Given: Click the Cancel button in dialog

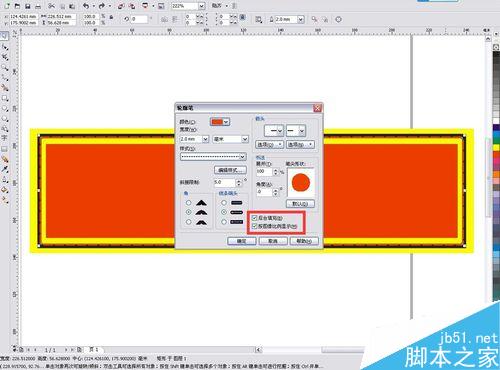Looking at the screenshot, I should [x=273, y=241].
